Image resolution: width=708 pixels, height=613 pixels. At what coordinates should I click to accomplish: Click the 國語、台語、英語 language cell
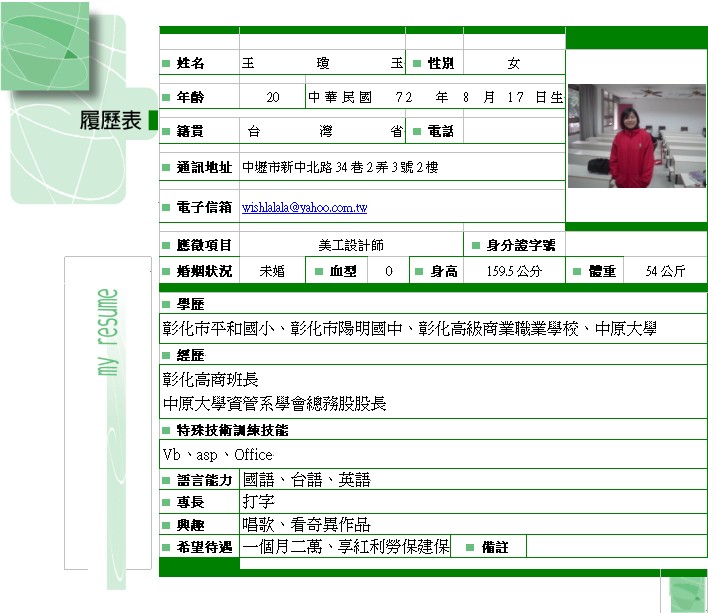[306, 480]
